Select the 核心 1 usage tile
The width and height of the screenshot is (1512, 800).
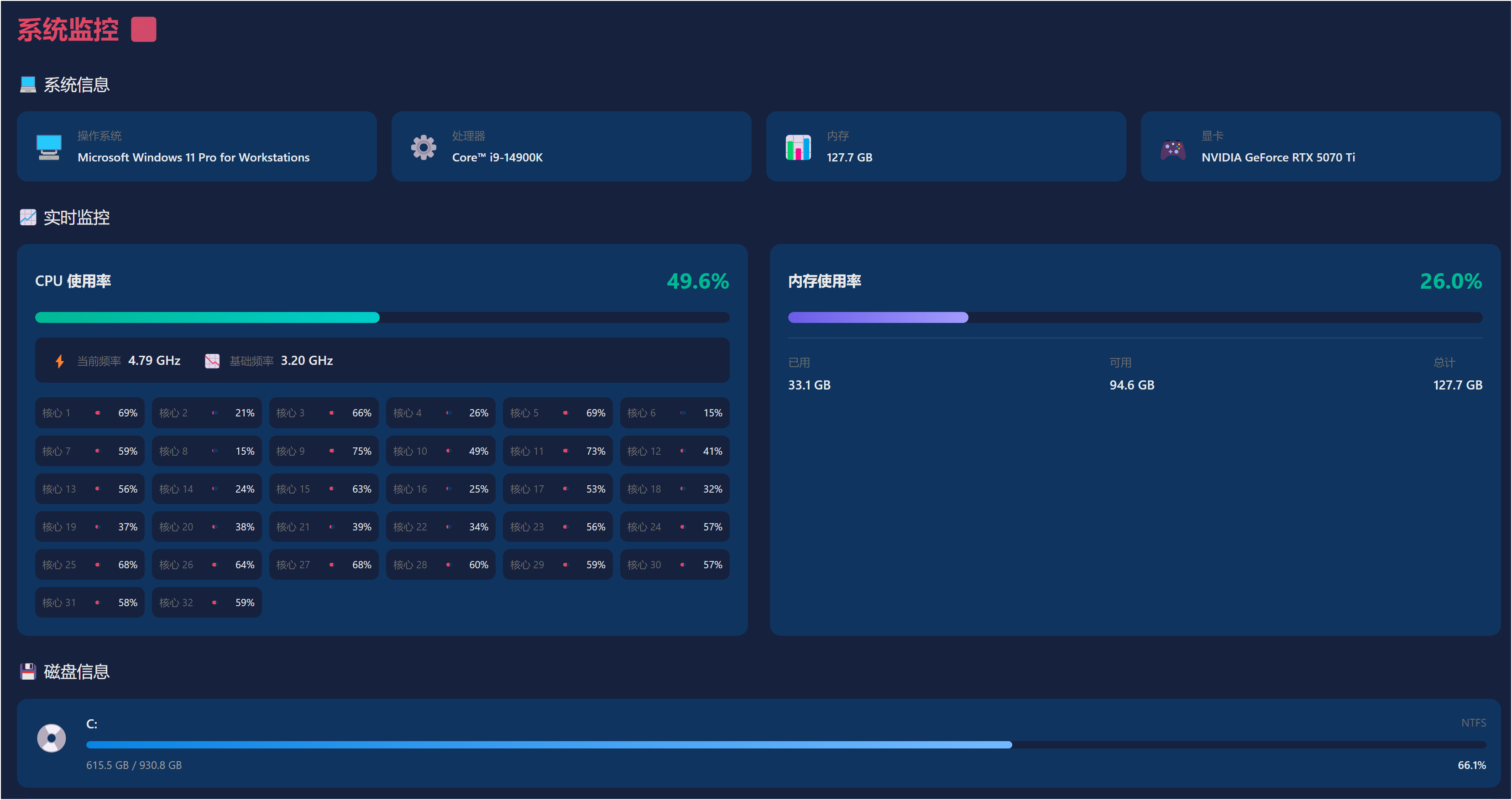pyautogui.click(x=89, y=413)
